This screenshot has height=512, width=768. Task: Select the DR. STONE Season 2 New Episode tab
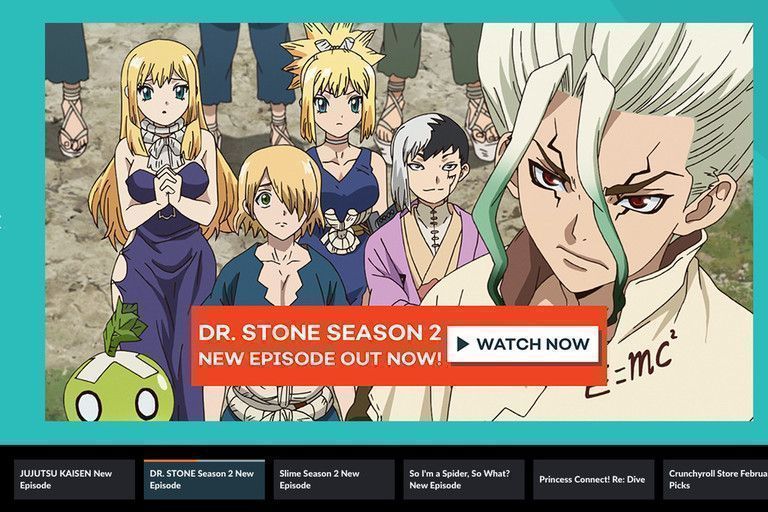204,479
